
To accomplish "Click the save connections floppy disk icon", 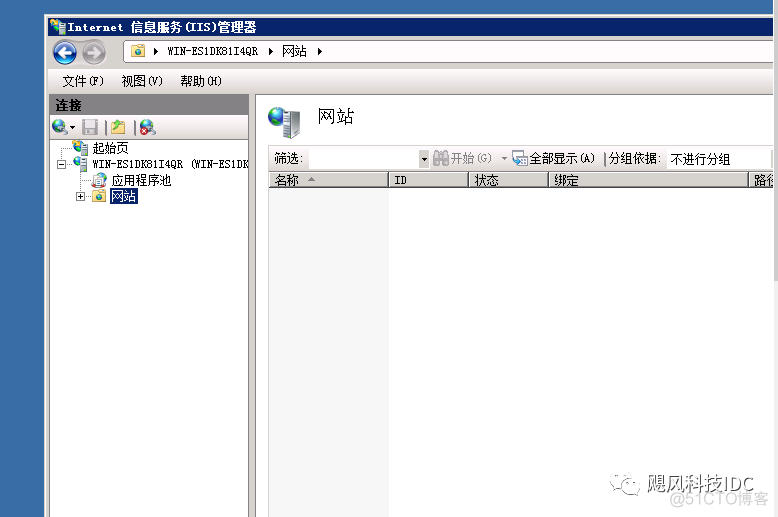I will click(x=90, y=127).
